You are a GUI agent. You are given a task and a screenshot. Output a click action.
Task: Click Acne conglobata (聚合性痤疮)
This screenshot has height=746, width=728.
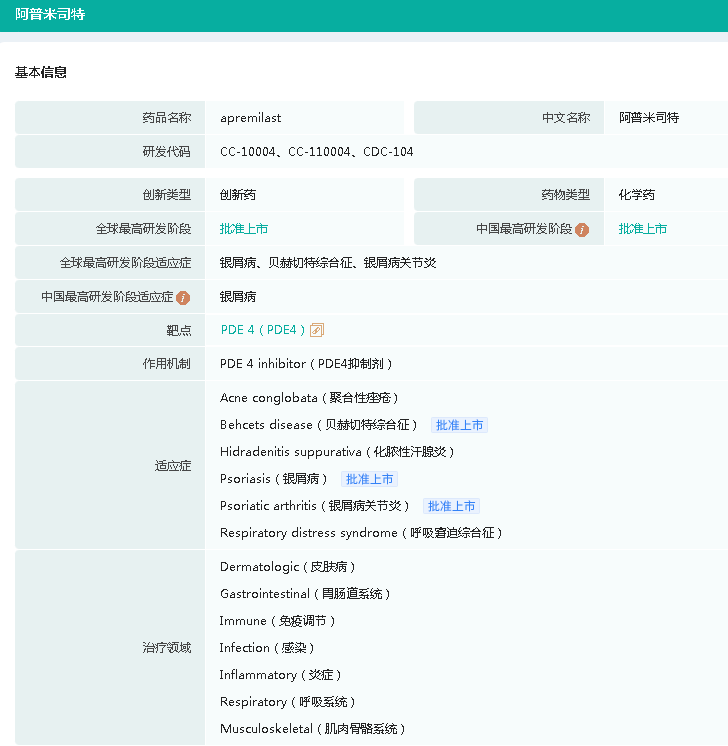tap(309, 398)
